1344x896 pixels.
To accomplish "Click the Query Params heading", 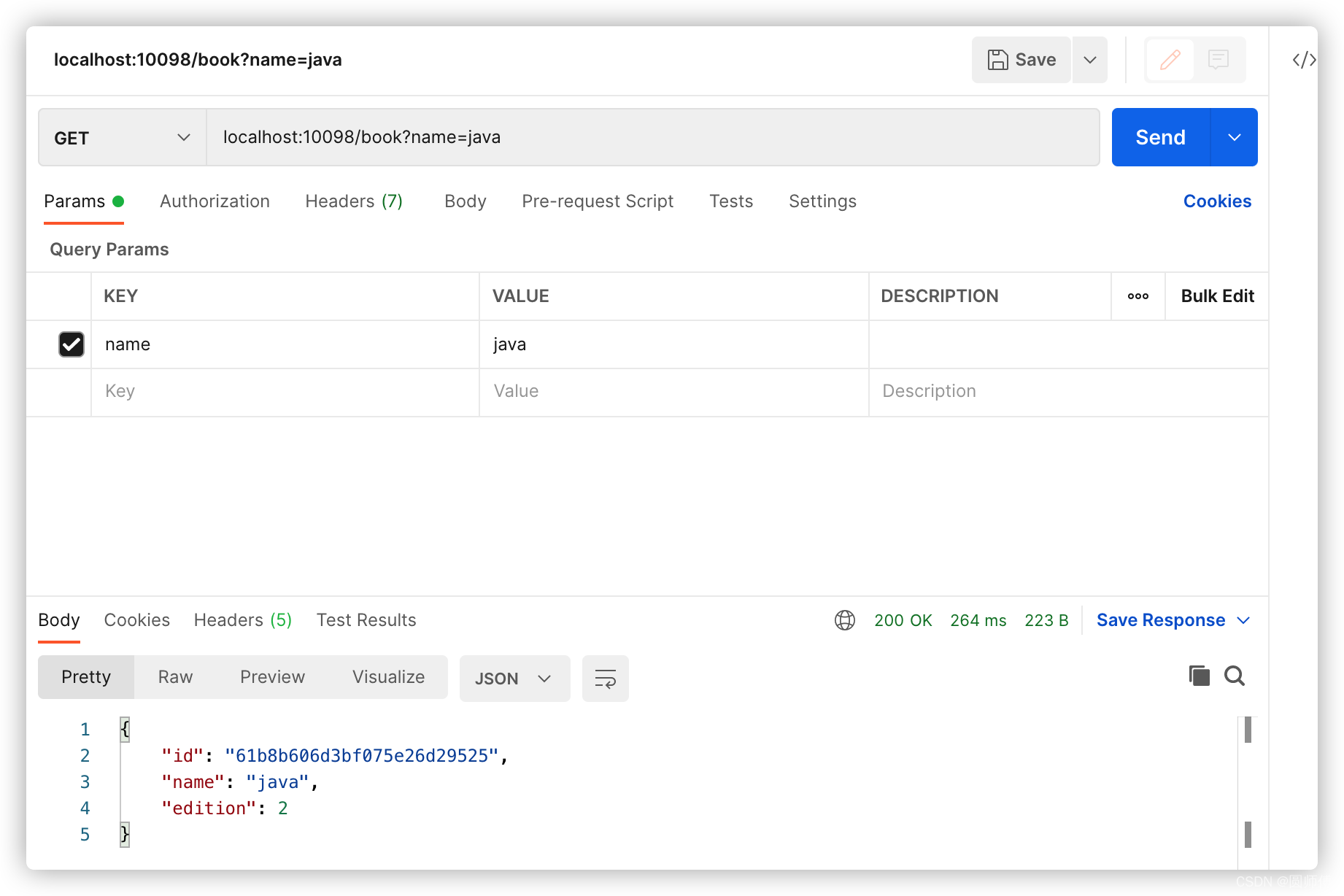I will [x=109, y=250].
